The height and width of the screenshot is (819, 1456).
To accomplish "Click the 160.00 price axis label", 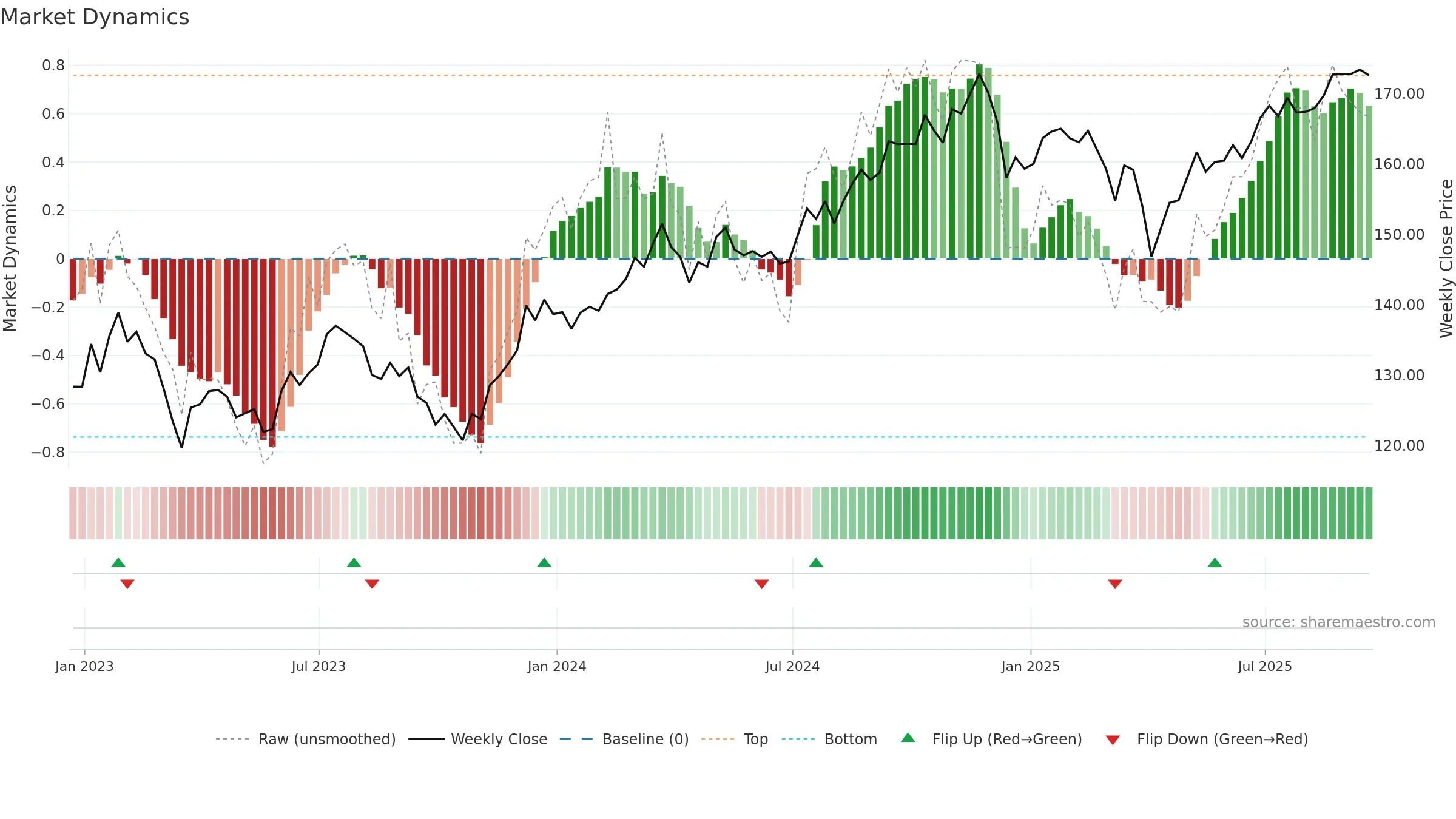I will click(x=1399, y=164).
